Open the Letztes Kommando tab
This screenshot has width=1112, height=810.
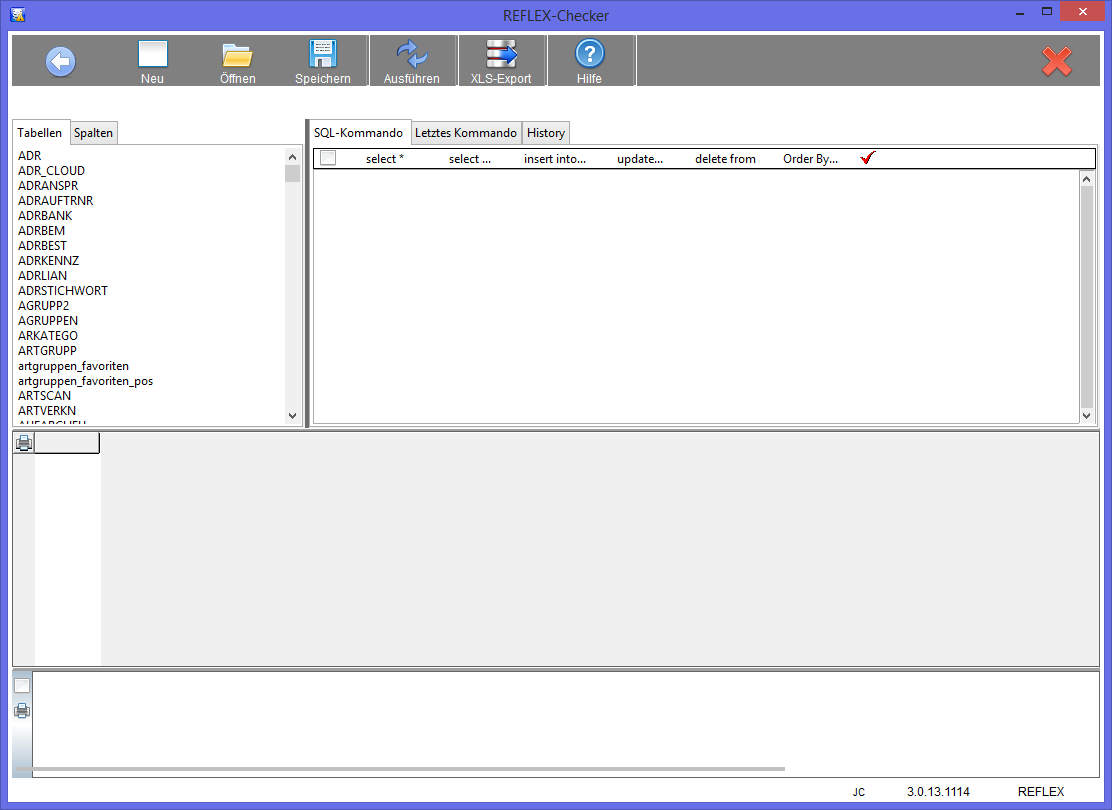click(466, 133)
